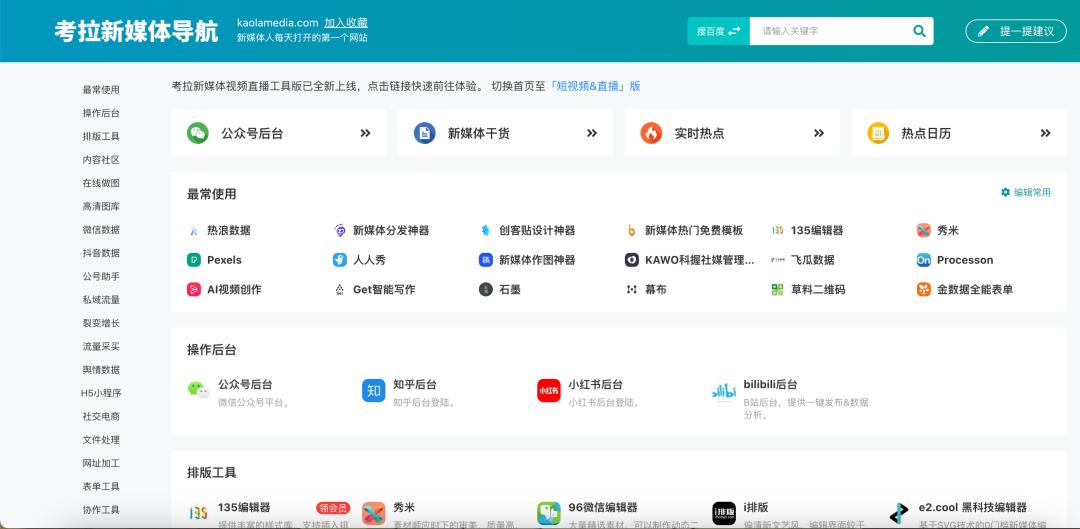The height and width of the screenshot is (529, 1080).
Task: Expand 热点日历 card double-chevron arrow
Action: (x=1045, y=133)
